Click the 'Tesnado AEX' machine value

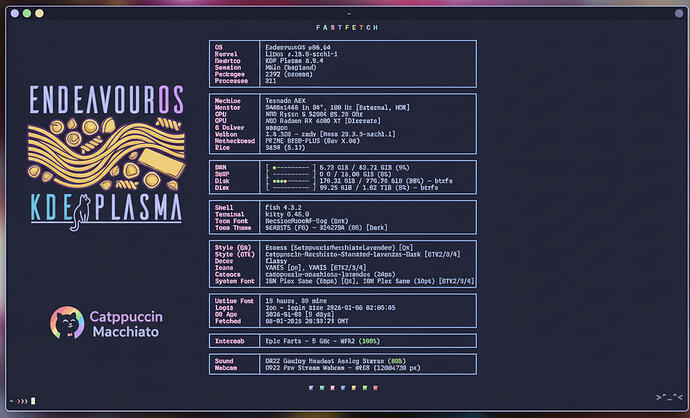pyautogui.click(x=286, y=101)
